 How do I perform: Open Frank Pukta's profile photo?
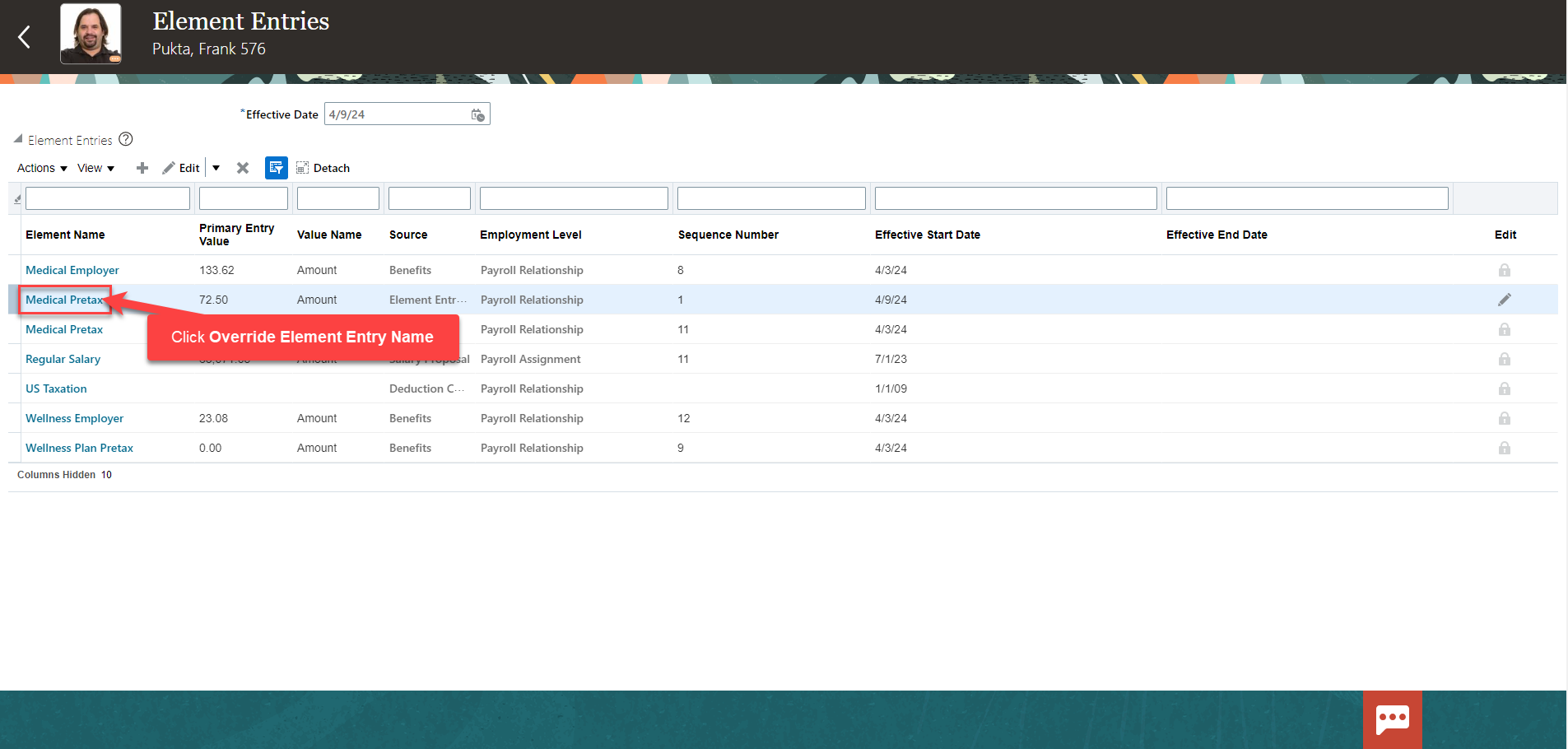coord(91,34)
